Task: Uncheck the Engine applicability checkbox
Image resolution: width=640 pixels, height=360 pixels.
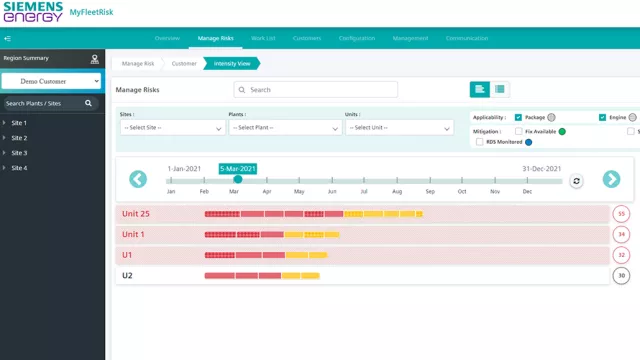Action: (x=602, y=118)
